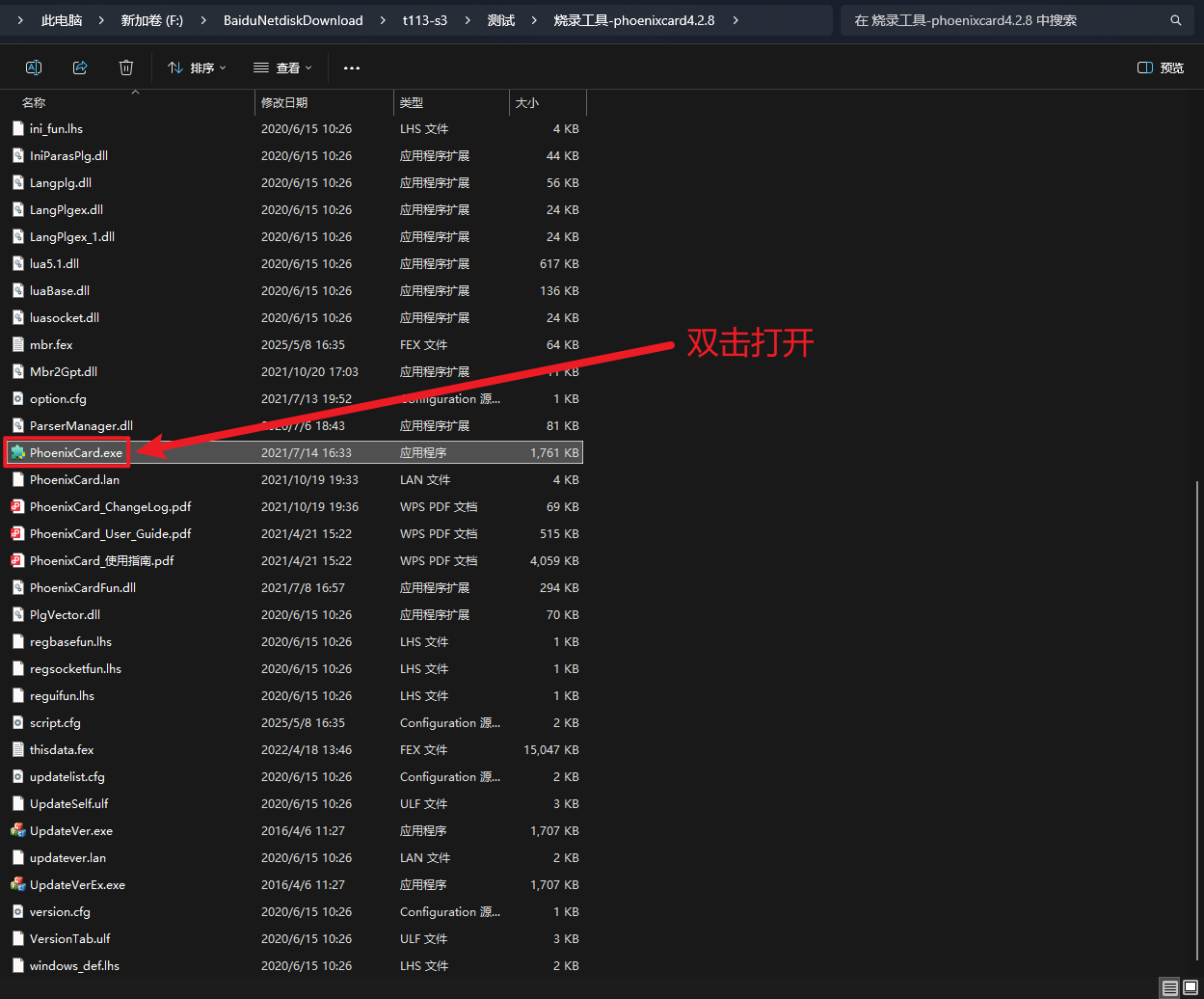Select IniParasPlg.dll file icon
Screen dimensions: 1204x999
(17, 155)
